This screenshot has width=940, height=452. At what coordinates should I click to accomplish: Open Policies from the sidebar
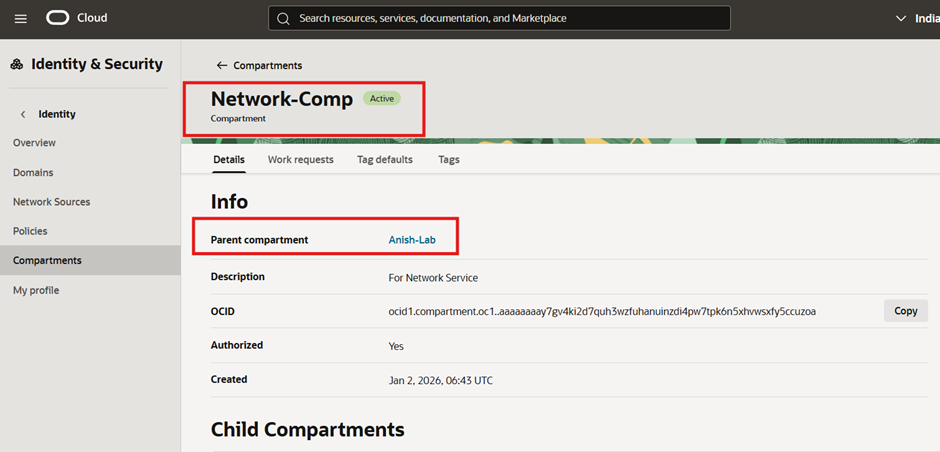(x=30, y=231)
